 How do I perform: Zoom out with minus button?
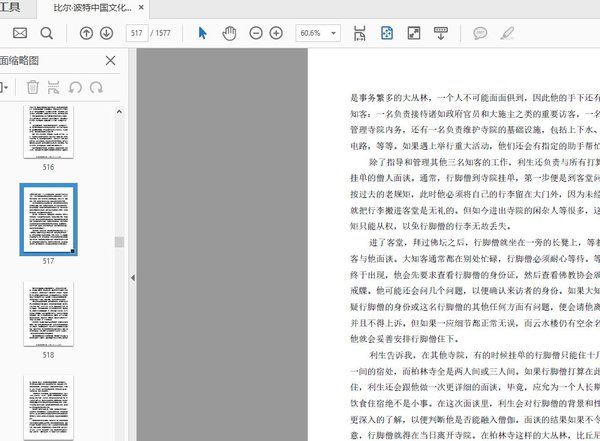(253, 33)
